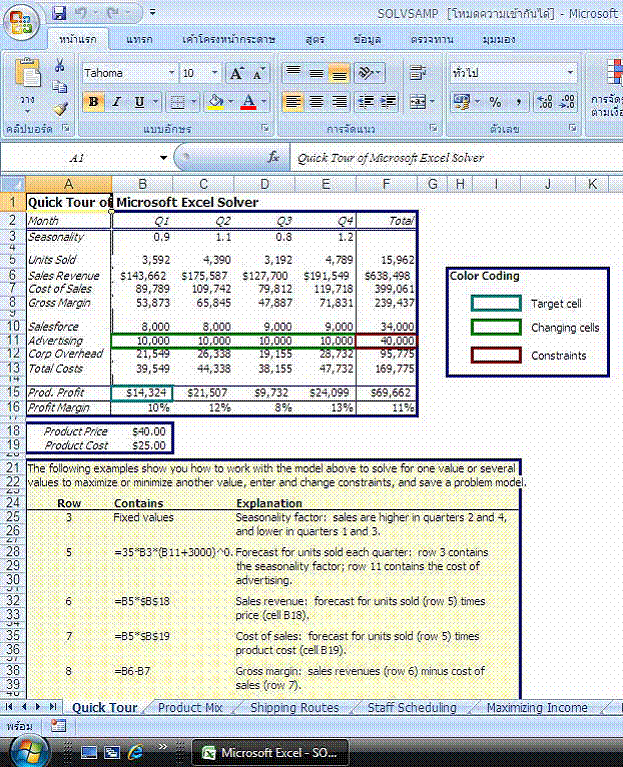Screen dimensions: 623x767
Task: Toggle Underline formatting
Action: point(139,102)
